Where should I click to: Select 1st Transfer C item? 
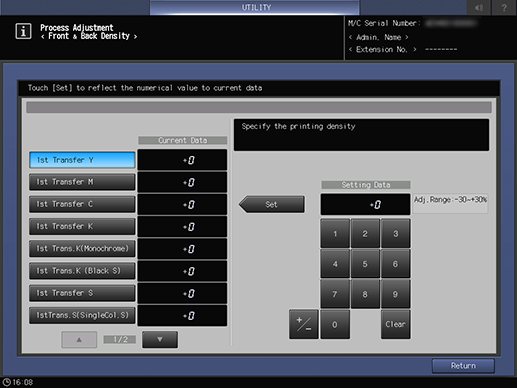(82, 204)
